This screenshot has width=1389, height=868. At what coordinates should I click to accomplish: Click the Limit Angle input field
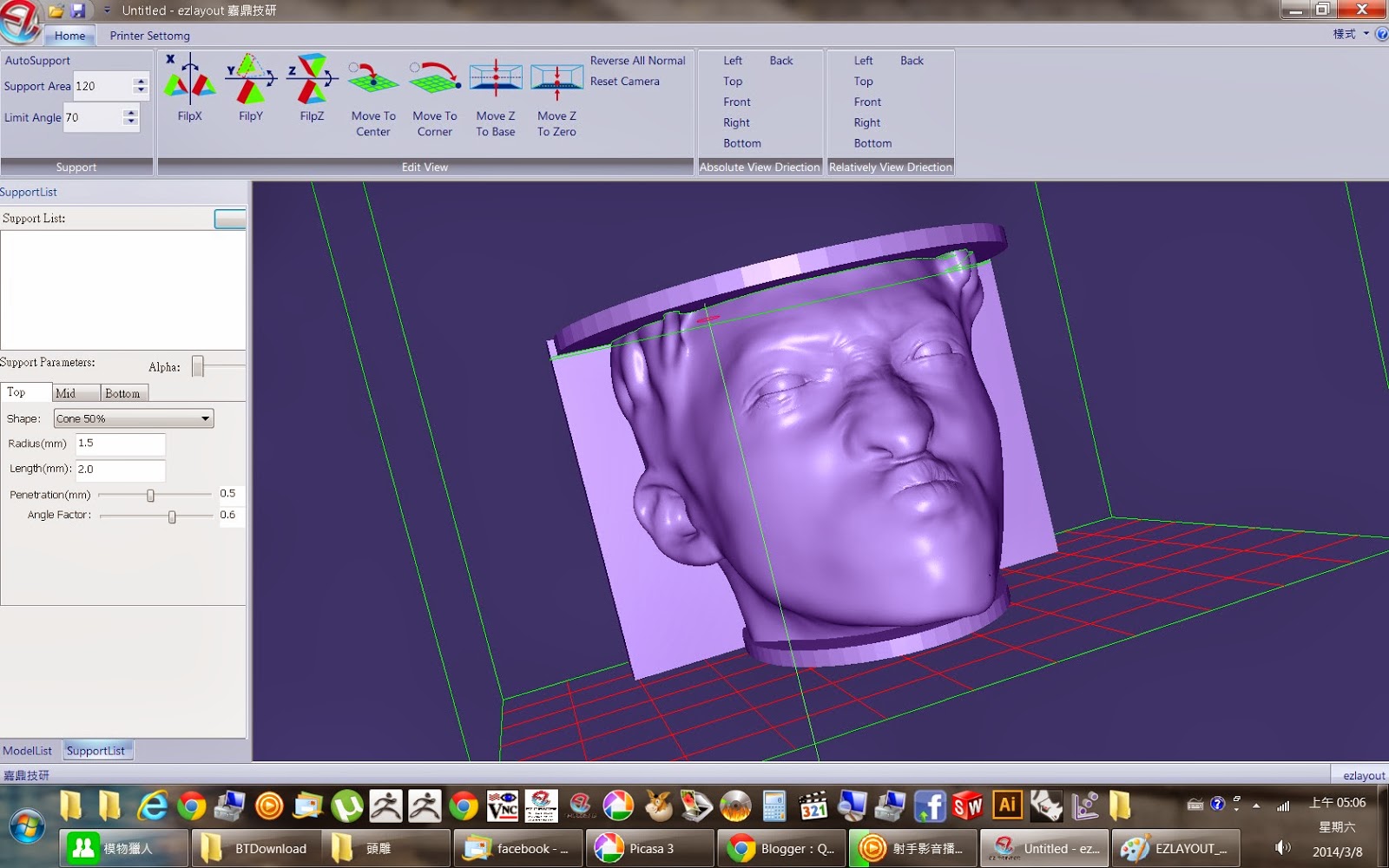point(94,117)
